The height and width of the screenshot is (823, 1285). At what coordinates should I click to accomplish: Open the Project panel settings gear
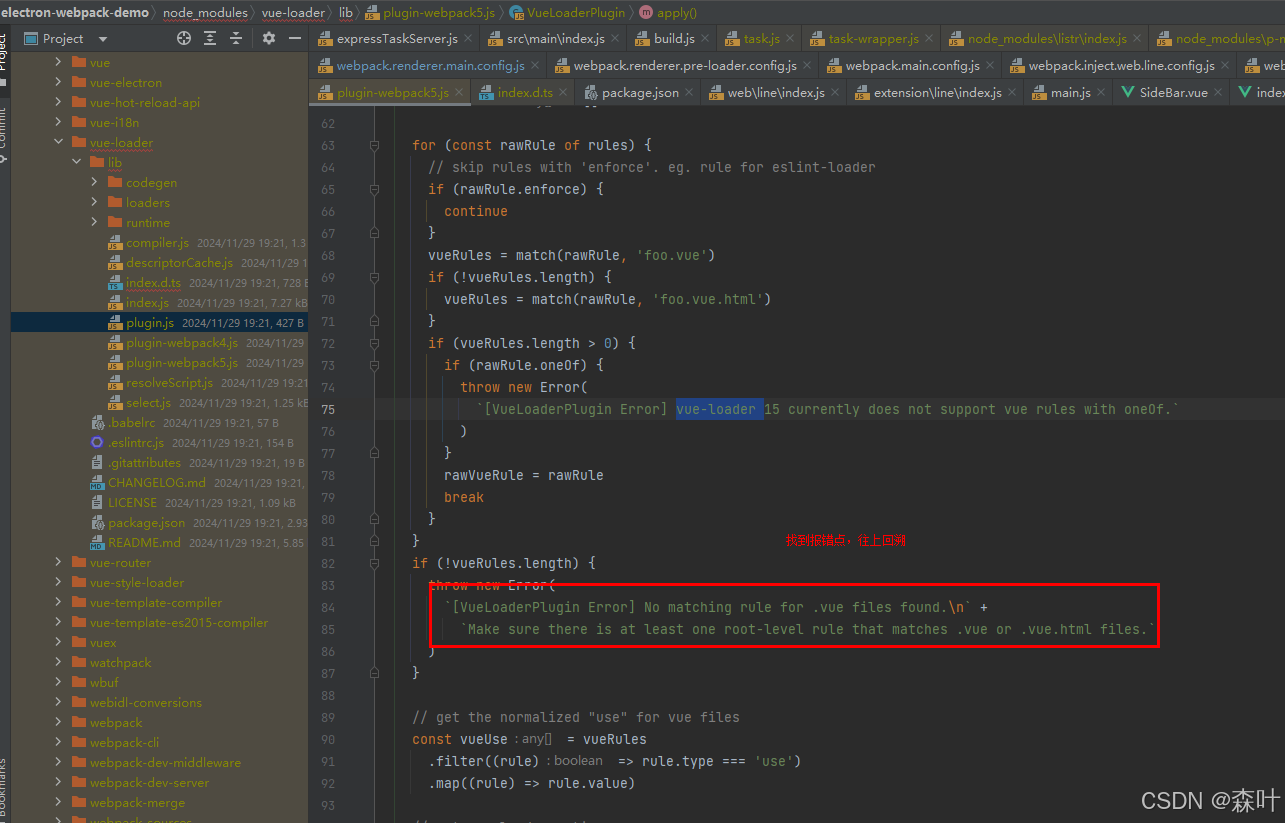tap(268, 38)
